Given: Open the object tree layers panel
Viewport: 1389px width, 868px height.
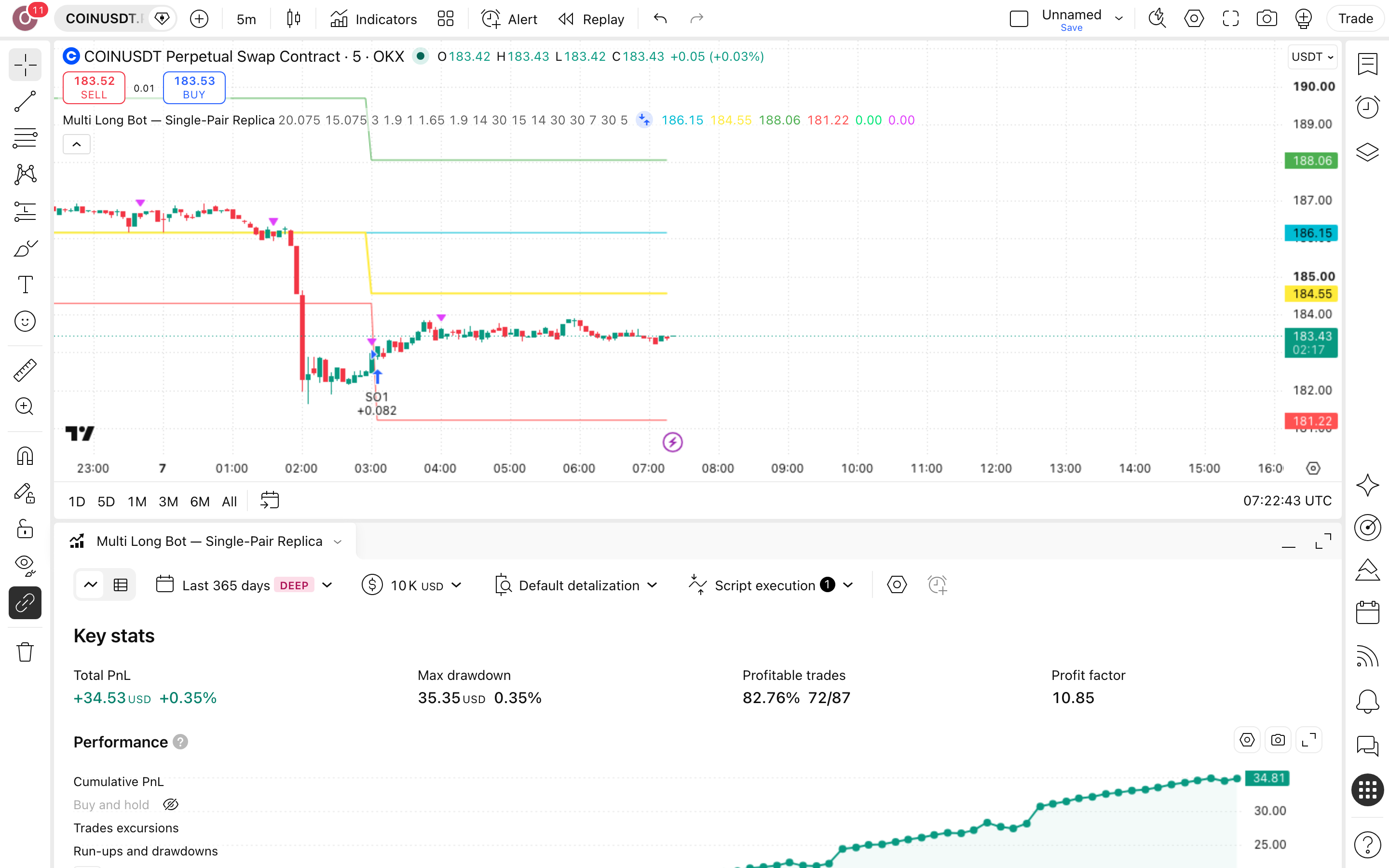Looking at the screenshot, I should (1367, 151).
